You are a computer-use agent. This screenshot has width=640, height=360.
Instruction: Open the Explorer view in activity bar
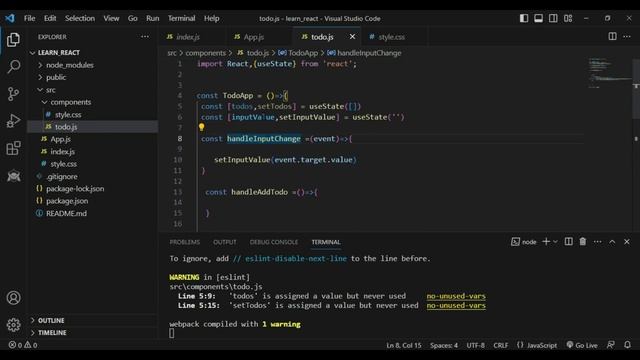point(13,40)
